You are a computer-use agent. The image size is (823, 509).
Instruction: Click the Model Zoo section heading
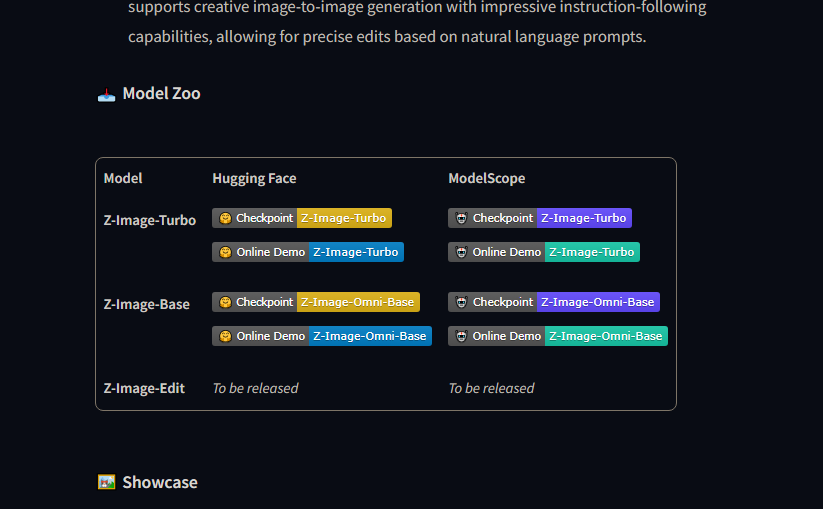[161, 94]
